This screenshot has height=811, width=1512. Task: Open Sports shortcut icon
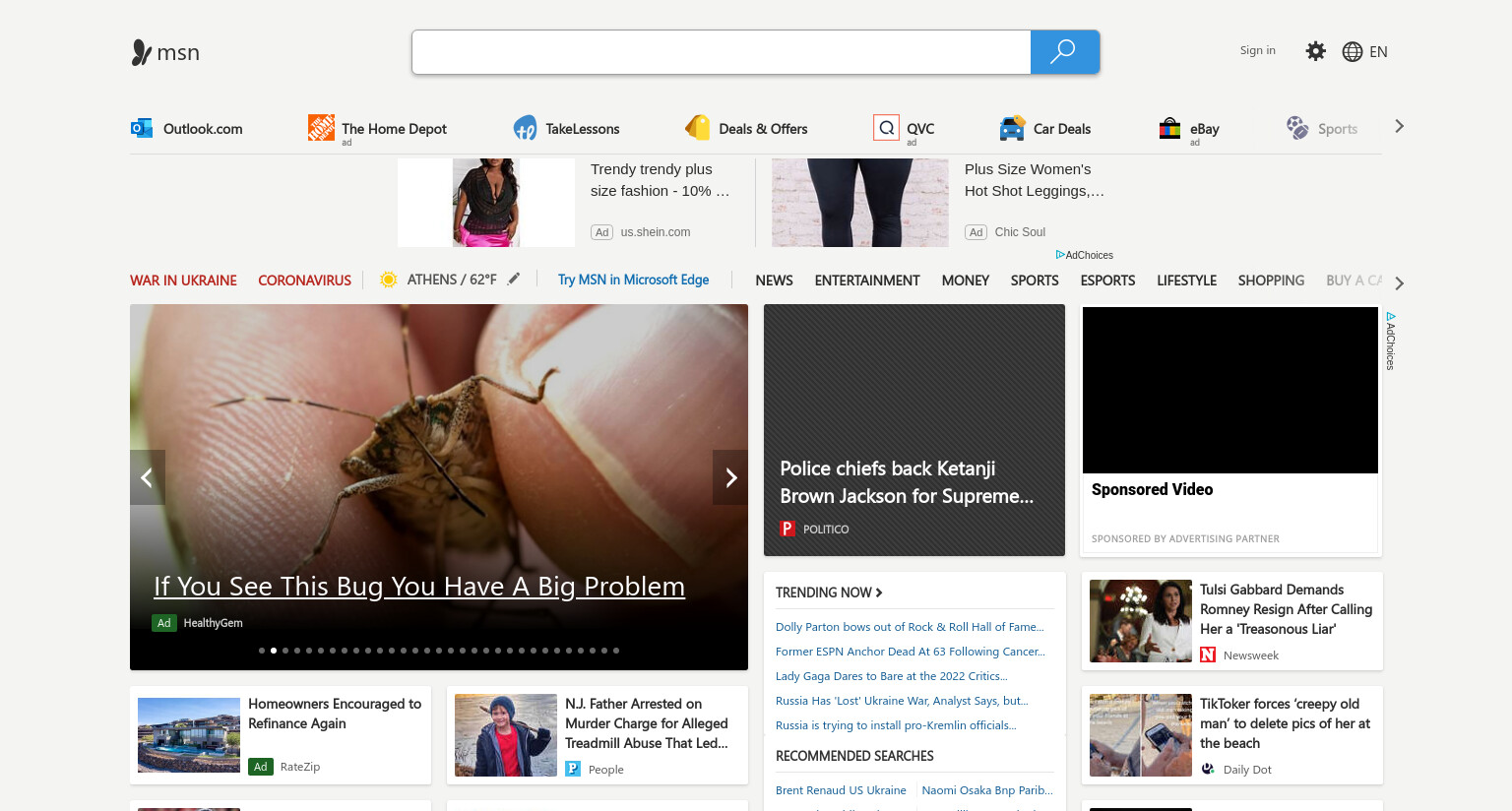[1297, 128]
